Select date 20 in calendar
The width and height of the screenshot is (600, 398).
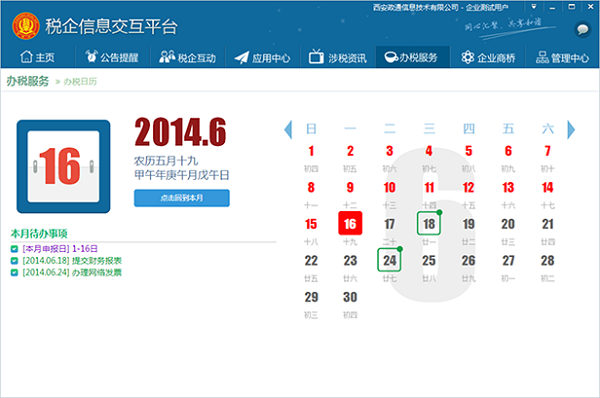coord(508,224)
